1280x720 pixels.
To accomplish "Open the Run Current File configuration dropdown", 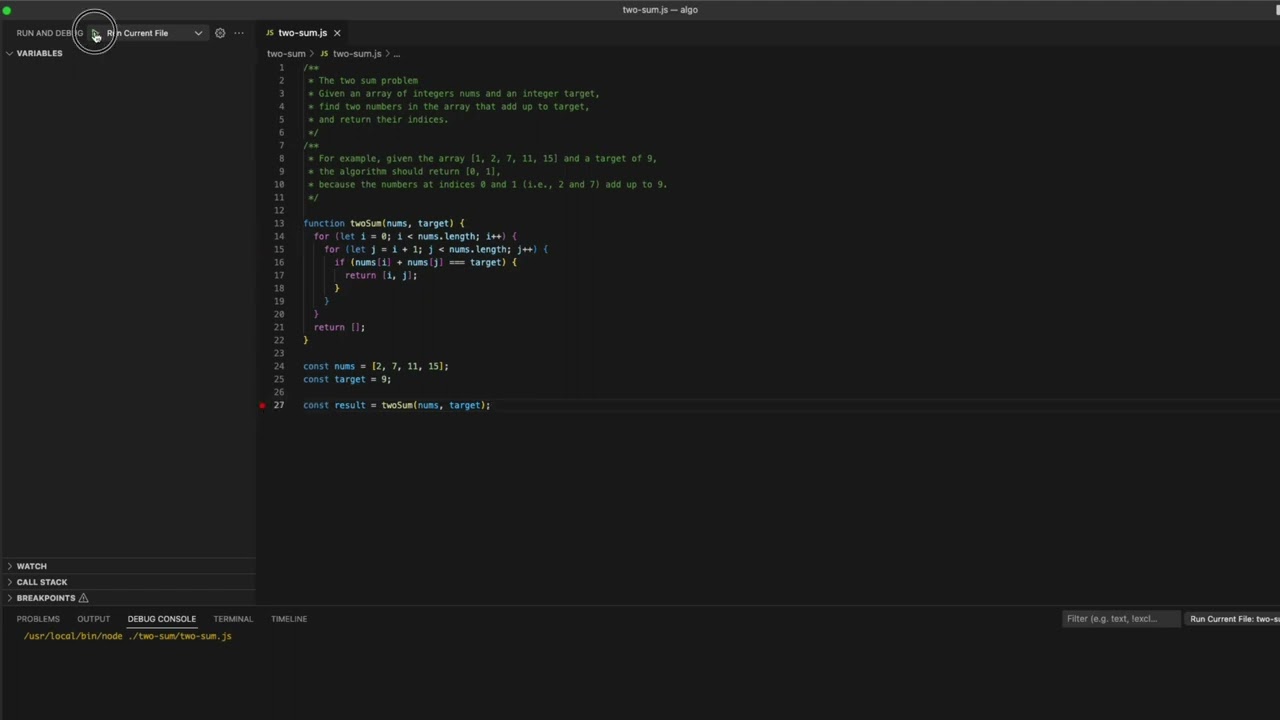I will tap(198, 33).
